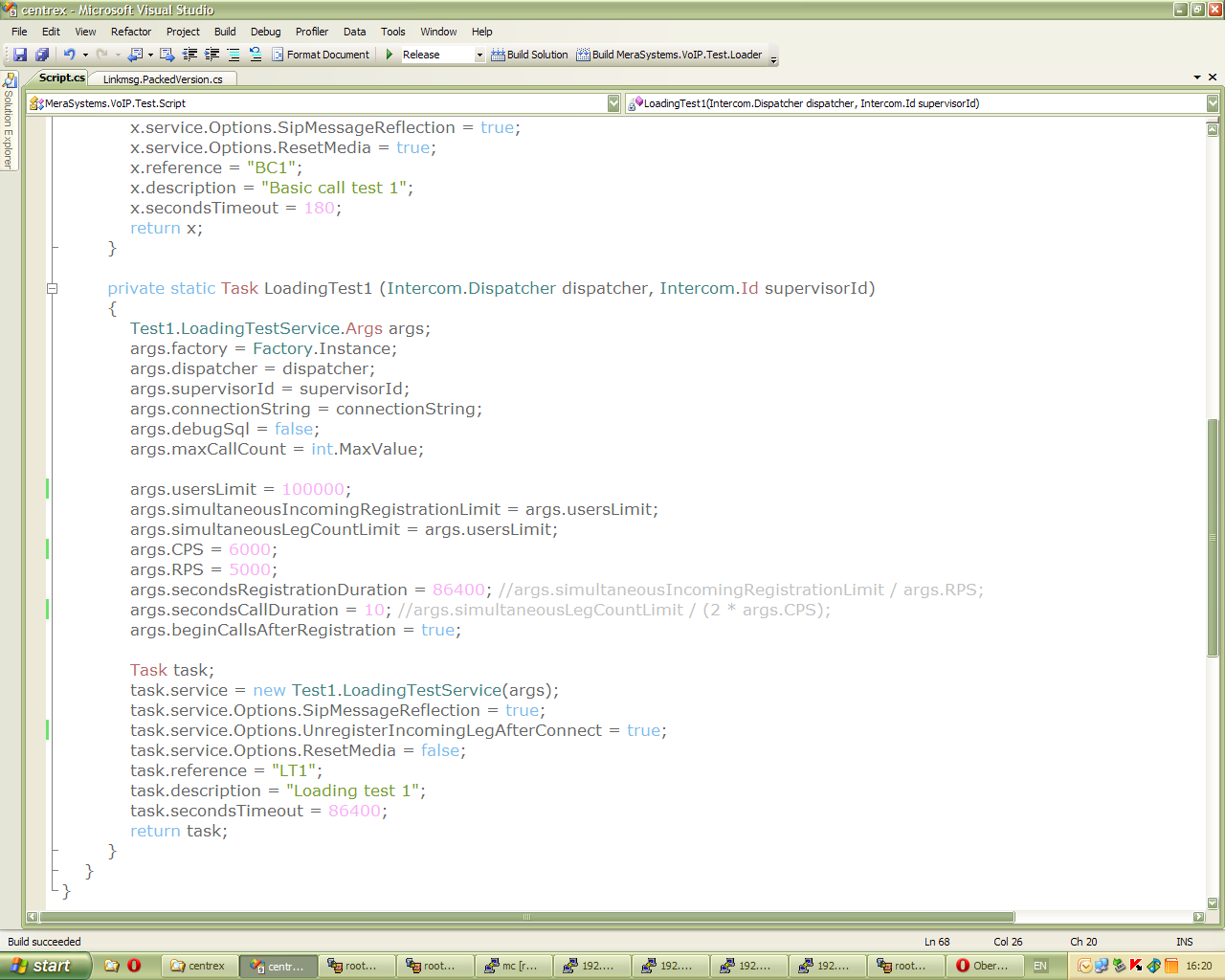1225x980 pixels.
Task: Collapse the LoadingTest1 method outline
Action: pos(53,288)
